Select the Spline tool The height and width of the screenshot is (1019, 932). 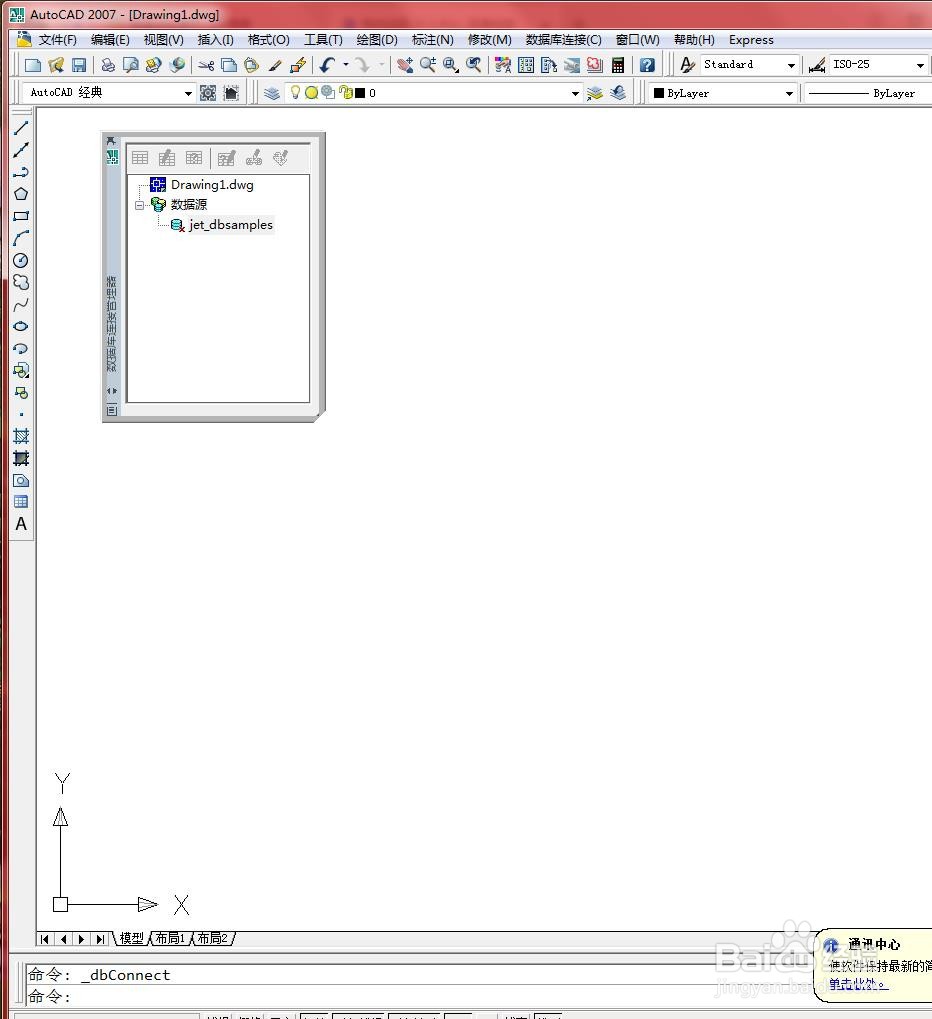coord(21,304)
